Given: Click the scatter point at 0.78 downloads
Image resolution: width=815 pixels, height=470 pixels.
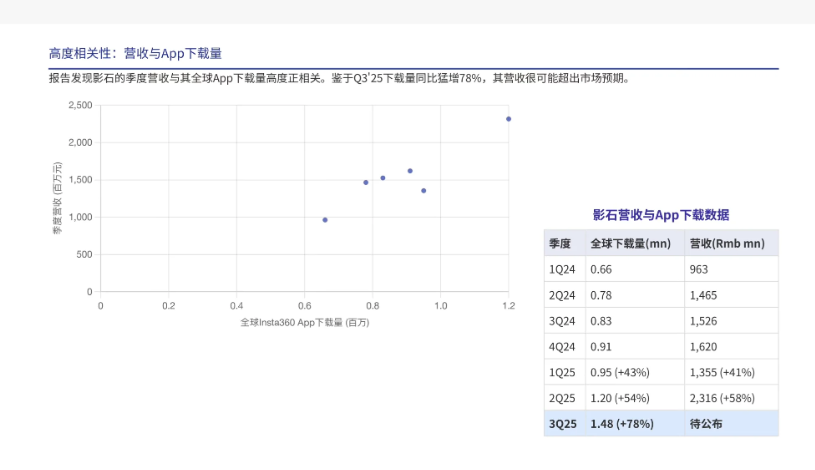Looking at the screenshot, I should 366,182.
